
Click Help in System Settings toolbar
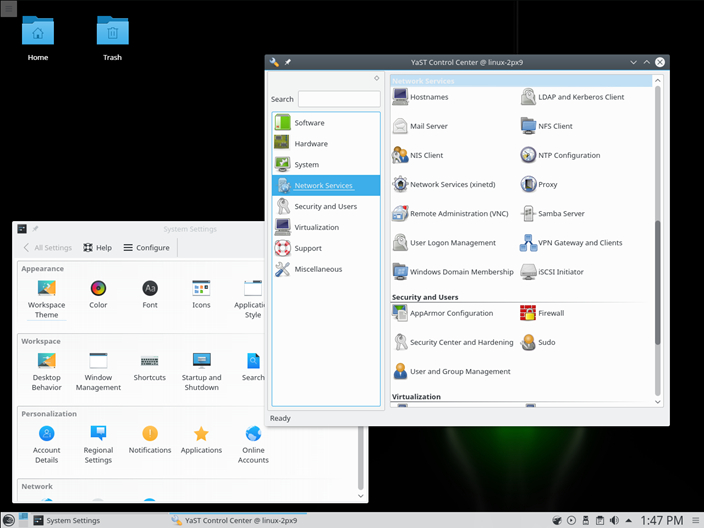pos(97,247)
